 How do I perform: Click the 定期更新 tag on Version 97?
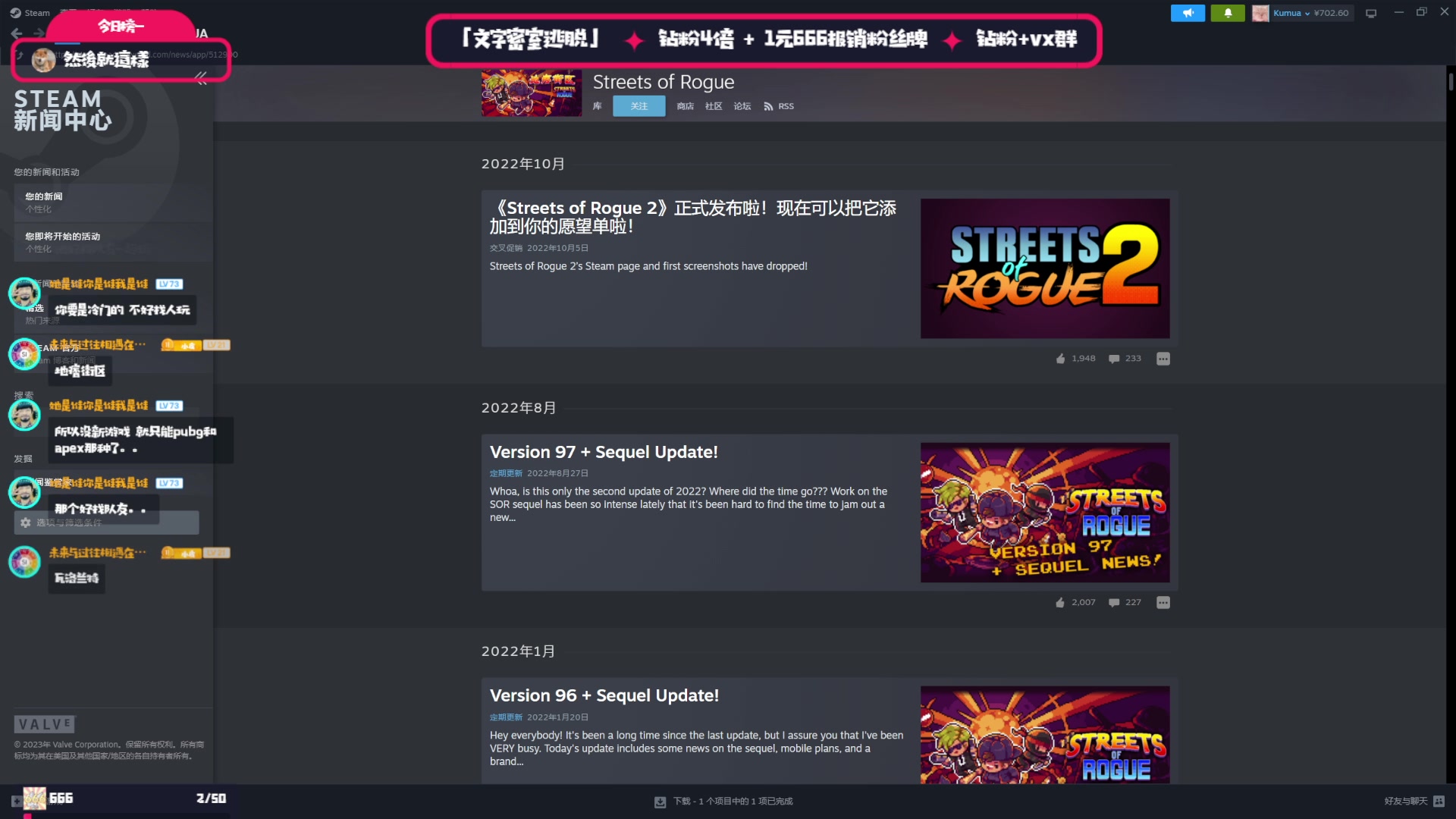(x=506, y=473)
